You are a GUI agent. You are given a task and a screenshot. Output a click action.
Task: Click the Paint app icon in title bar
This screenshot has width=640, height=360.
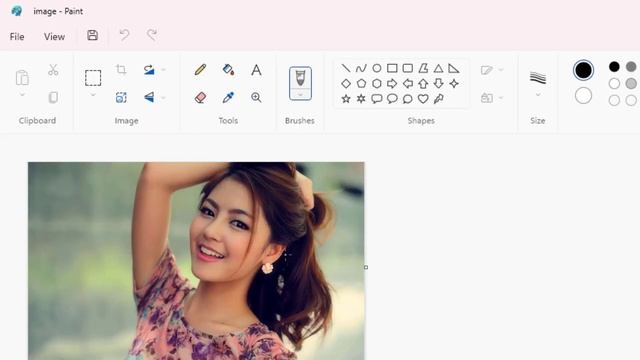pyautogui.click(x=17, y=11)
